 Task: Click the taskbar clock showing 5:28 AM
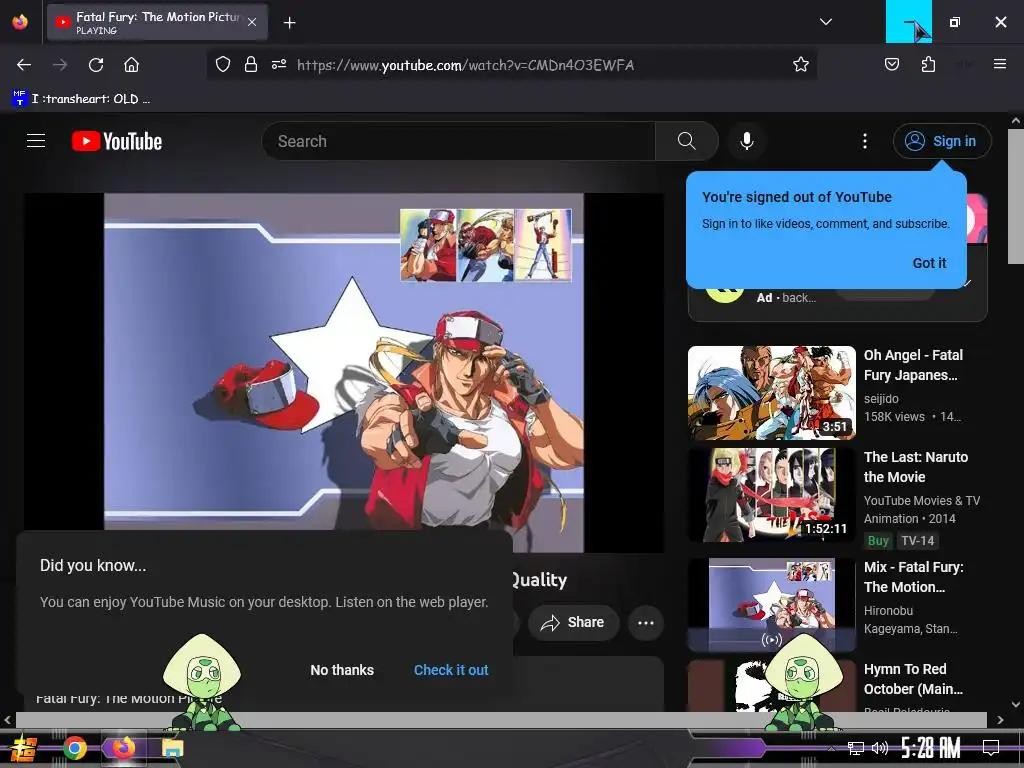[930, 748]
